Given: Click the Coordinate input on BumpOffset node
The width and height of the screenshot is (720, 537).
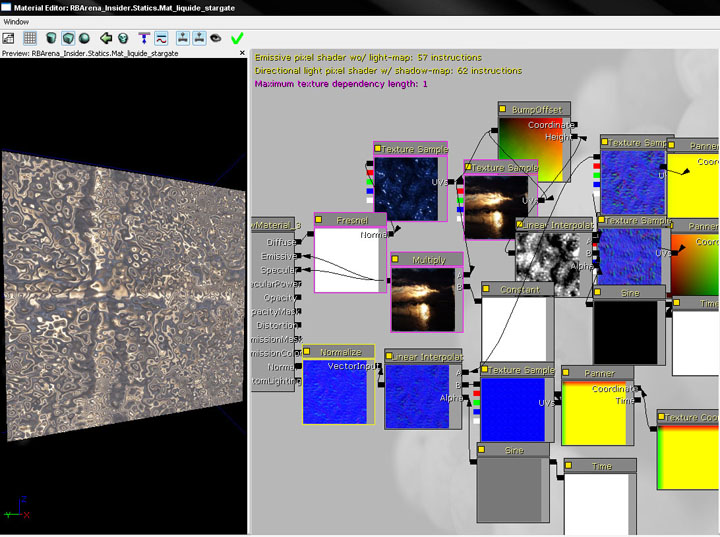Looking at the screenshot, I should point(574,124).
